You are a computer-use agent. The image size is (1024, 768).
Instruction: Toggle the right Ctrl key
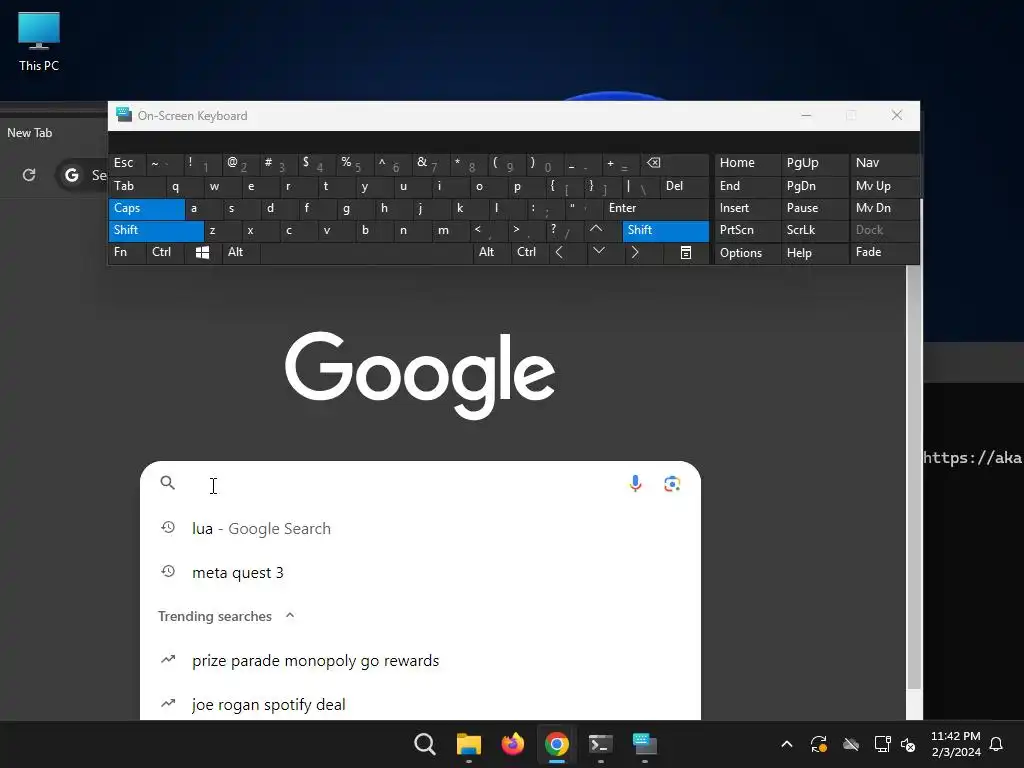click(530, 253)
